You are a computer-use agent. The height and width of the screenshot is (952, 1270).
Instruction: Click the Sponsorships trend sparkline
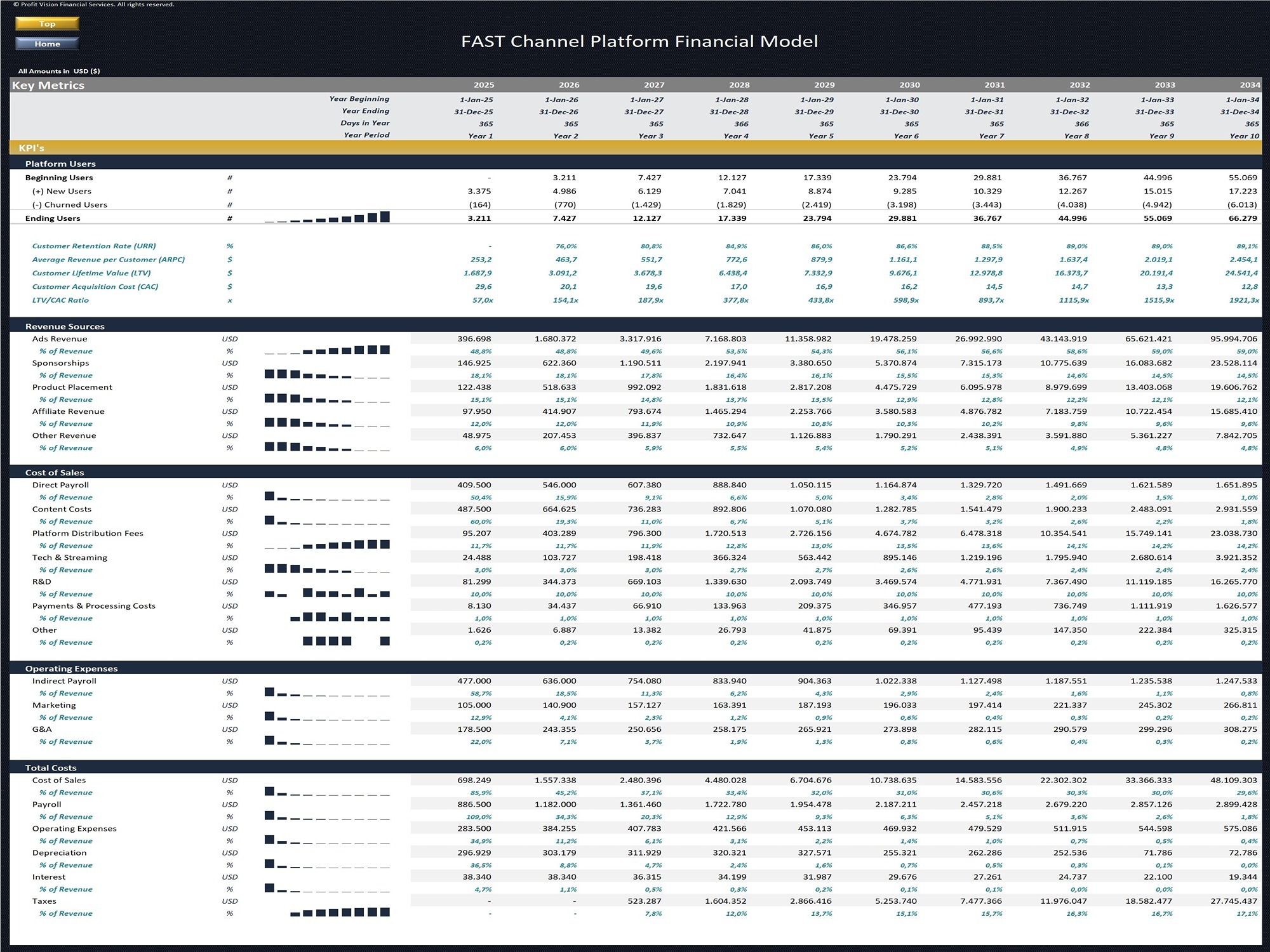point(327,375)
